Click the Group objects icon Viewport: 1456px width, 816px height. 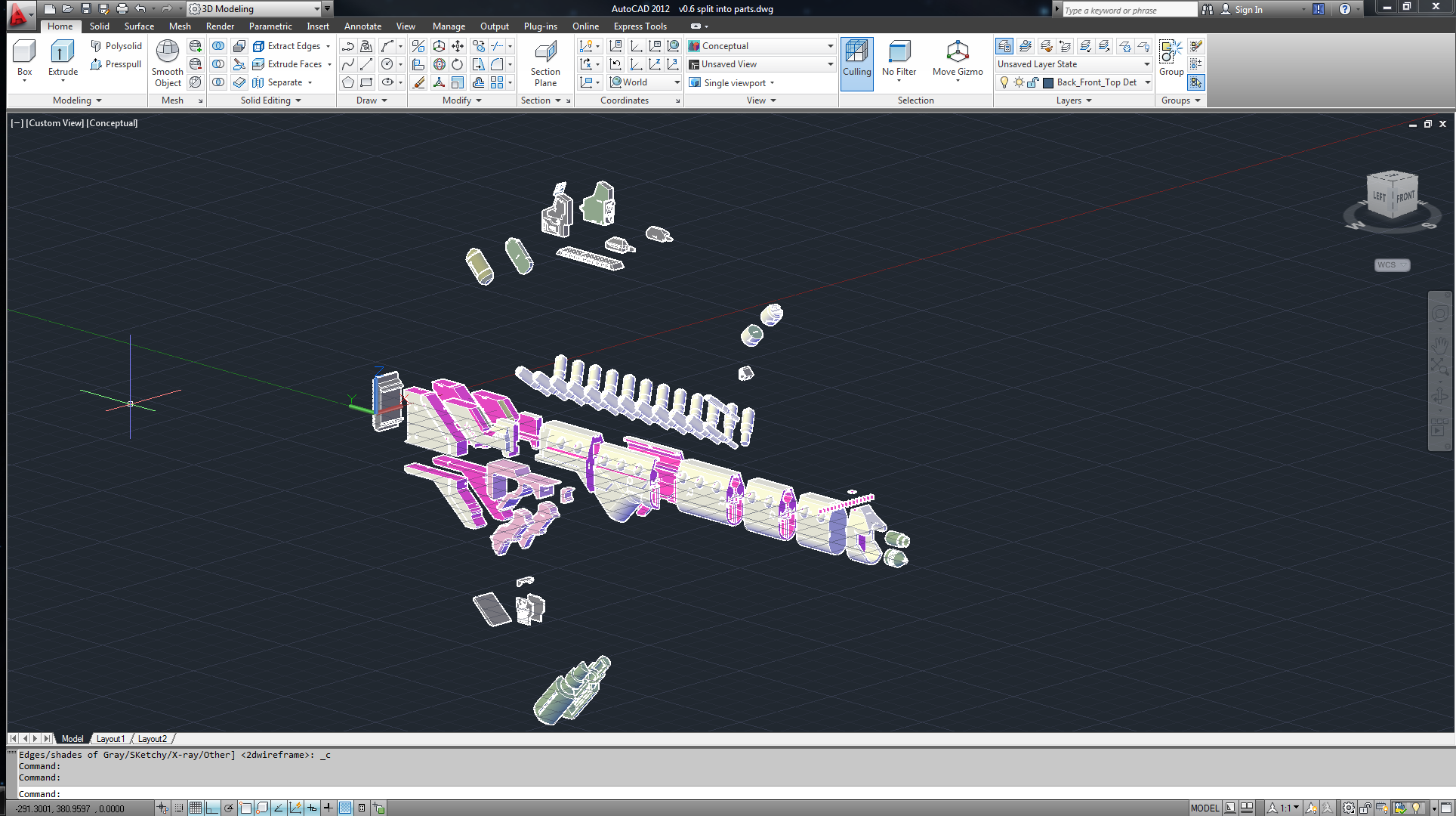click(1171, 53)
